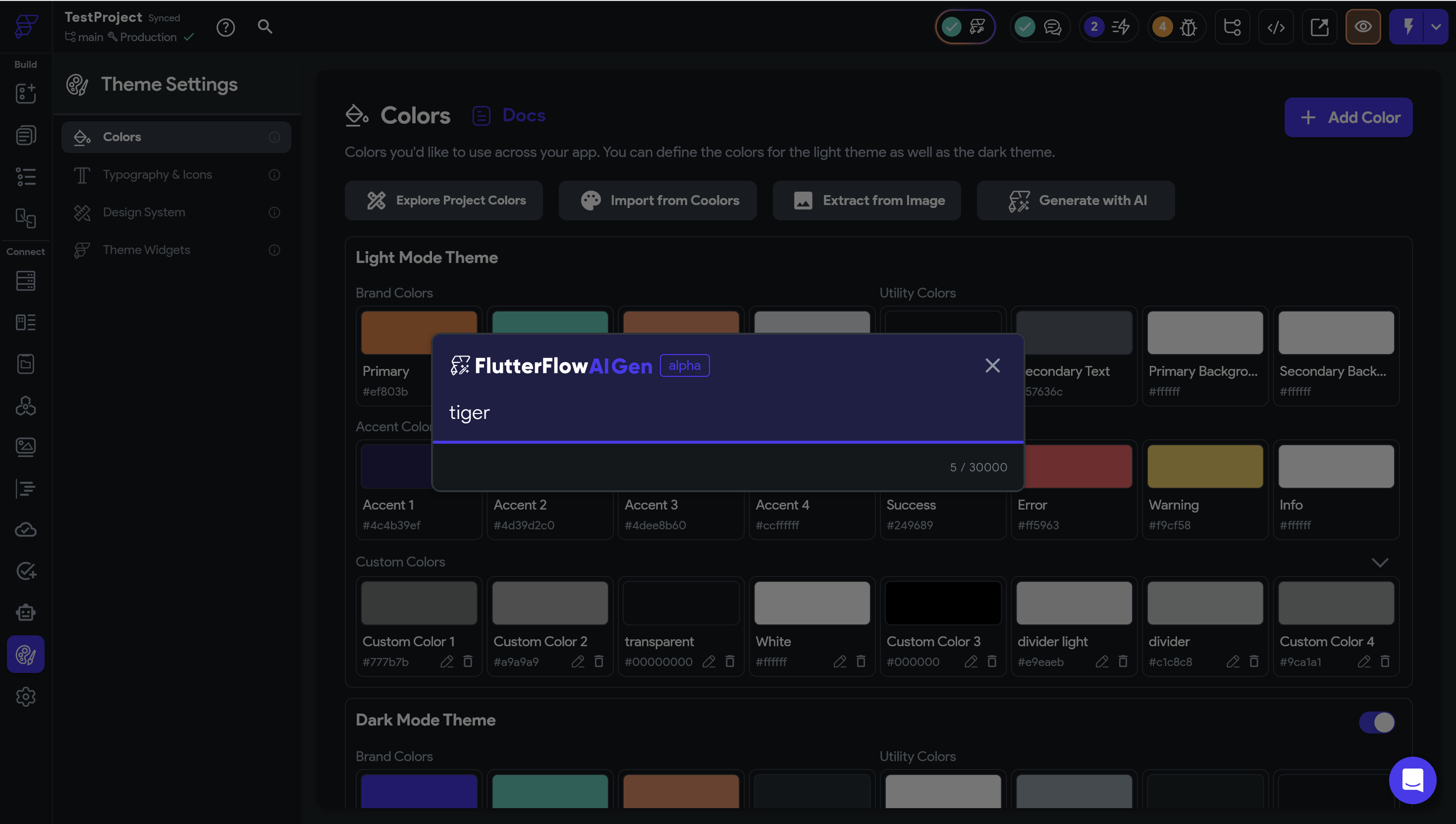Click the AI Gen prompt text field

727,412
